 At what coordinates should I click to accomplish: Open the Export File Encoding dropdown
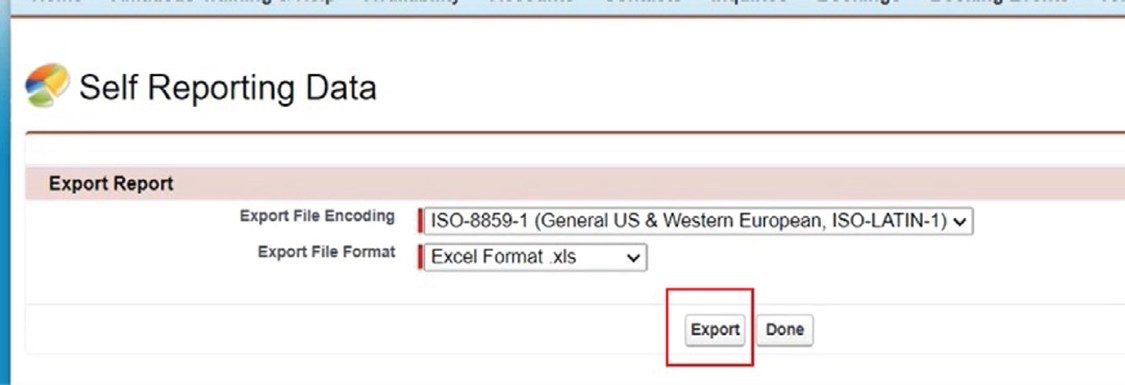tap(698, 222)
